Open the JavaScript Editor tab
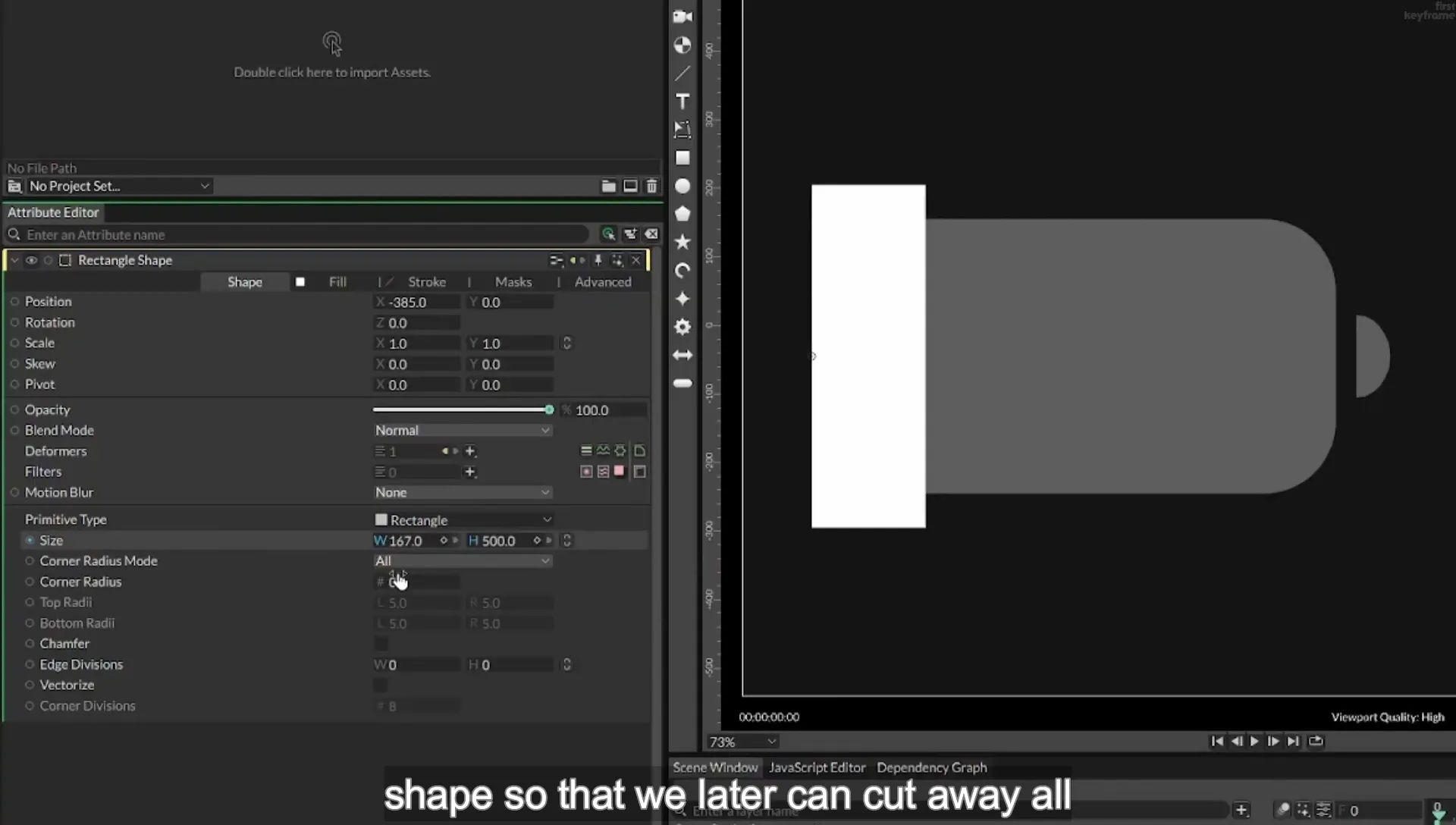Viewport: 1456px width, 825px height. click(817, 767)
